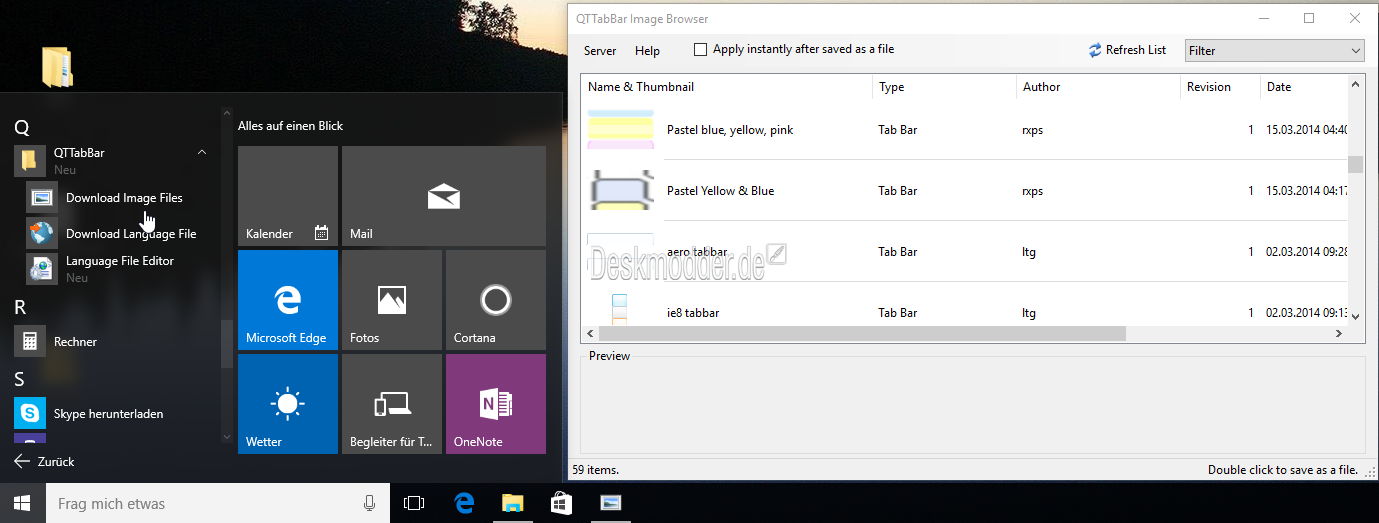Click the microphone icon in search box
Image resolution: width=1379 pixels, height=523 pixels.
tap(370, 503)
